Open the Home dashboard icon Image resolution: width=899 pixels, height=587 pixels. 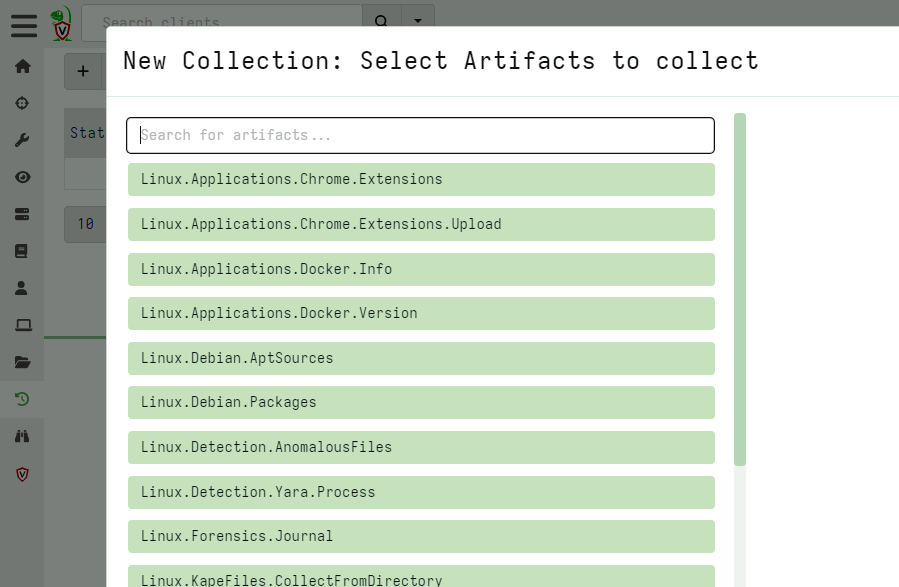tap(22, 65)
